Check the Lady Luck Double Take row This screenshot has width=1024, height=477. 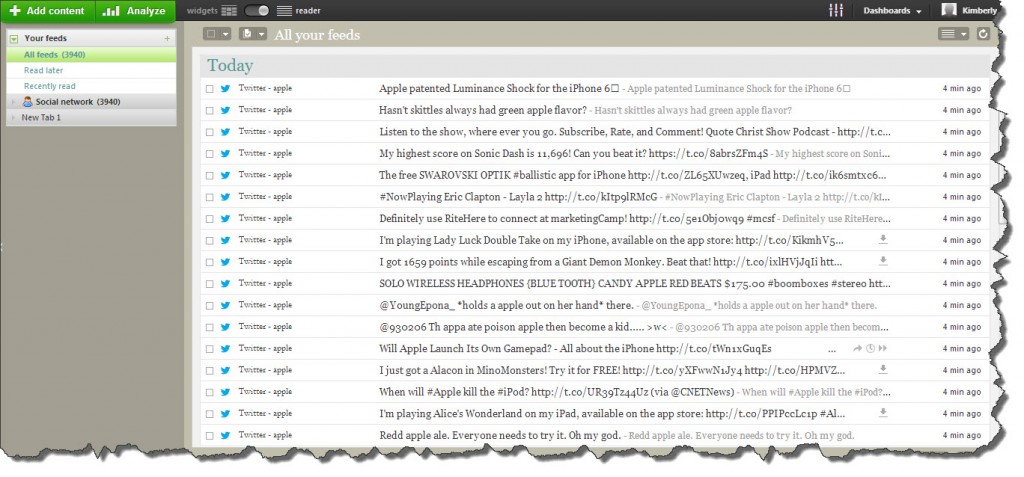tap(210, 240)
